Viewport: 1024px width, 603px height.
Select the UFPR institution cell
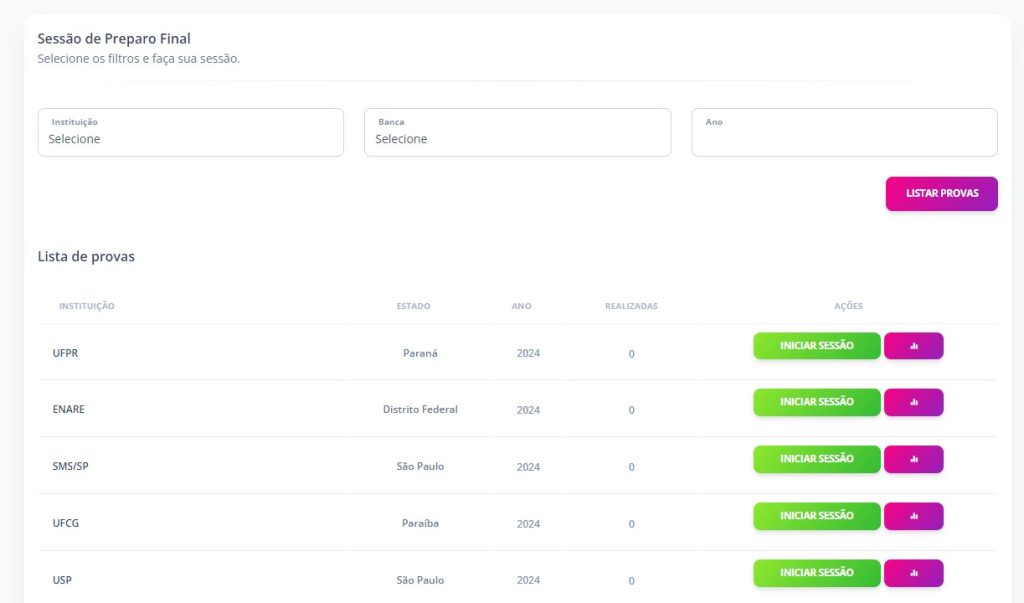point(65,353)
